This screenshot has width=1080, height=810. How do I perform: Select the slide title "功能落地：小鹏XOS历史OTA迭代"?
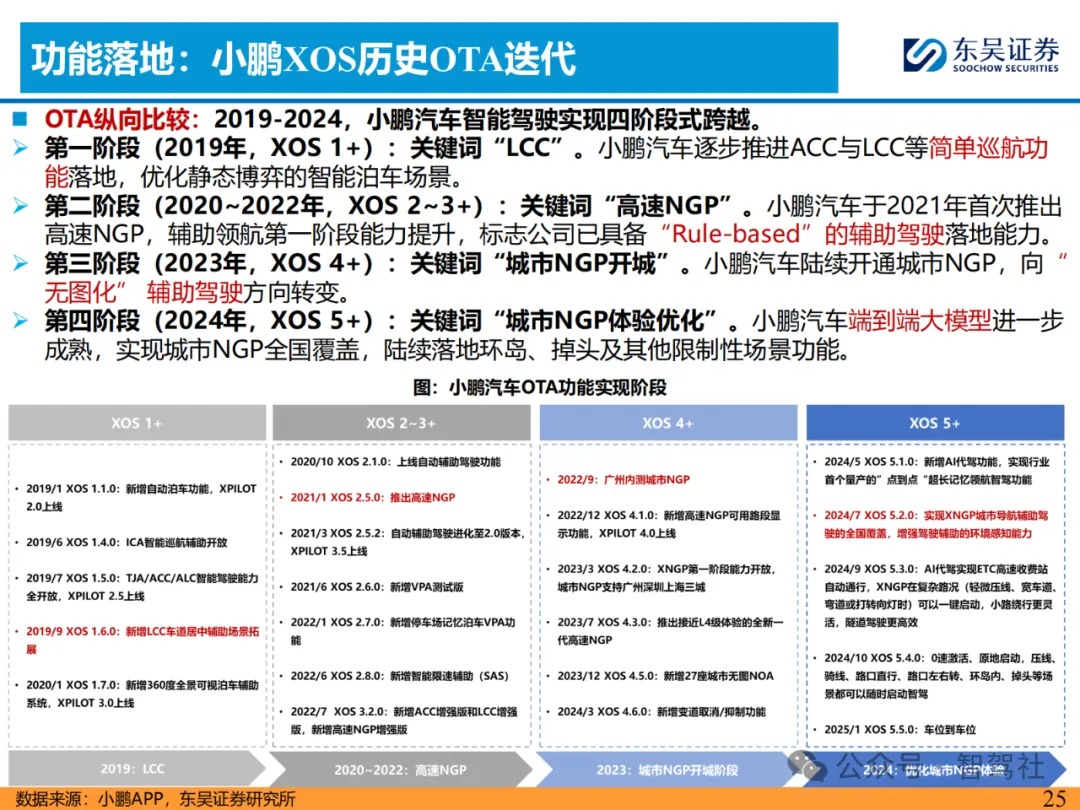click(x=304, y=59)
